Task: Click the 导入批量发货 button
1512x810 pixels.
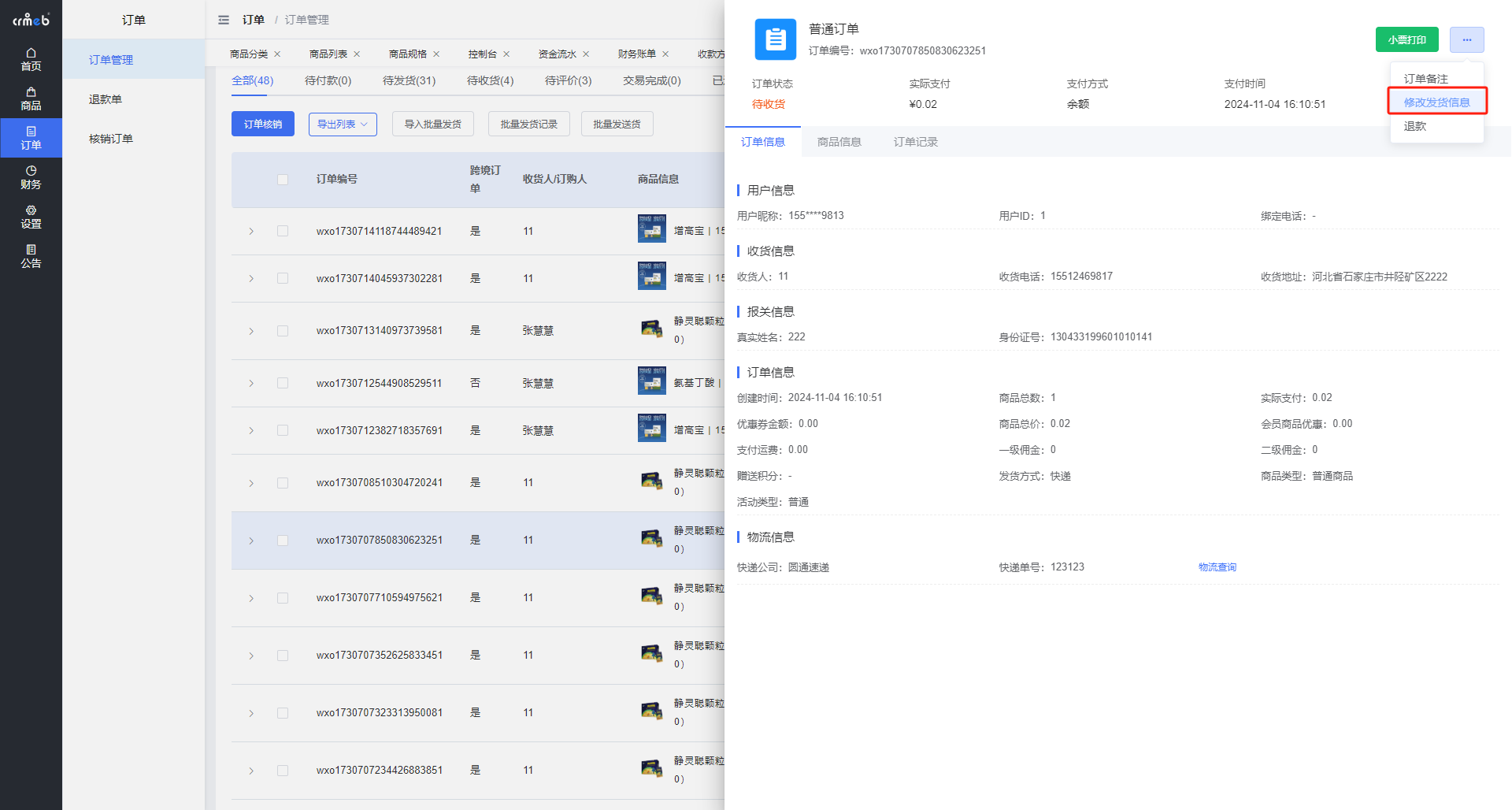Action: 432,124
